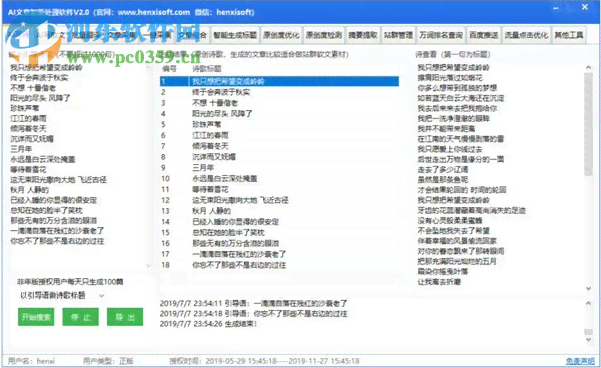Select table row 6 江江的春雨

pos(279,135)
